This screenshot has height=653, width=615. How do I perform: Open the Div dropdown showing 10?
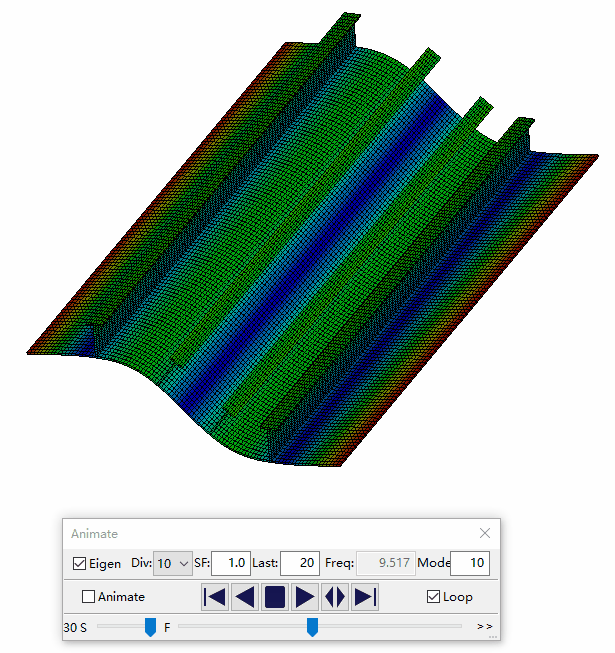click(173, 563)
